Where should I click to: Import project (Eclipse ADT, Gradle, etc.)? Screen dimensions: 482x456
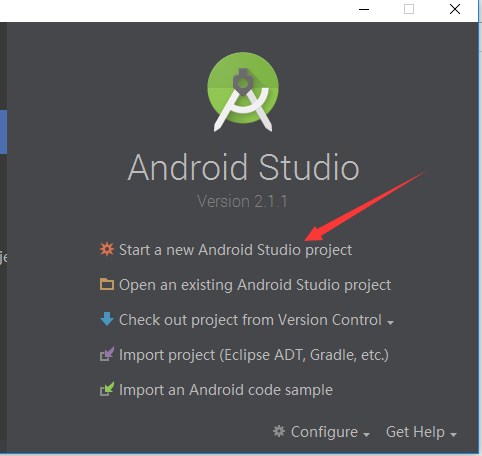pyautogui.click(x=254, y=355)
